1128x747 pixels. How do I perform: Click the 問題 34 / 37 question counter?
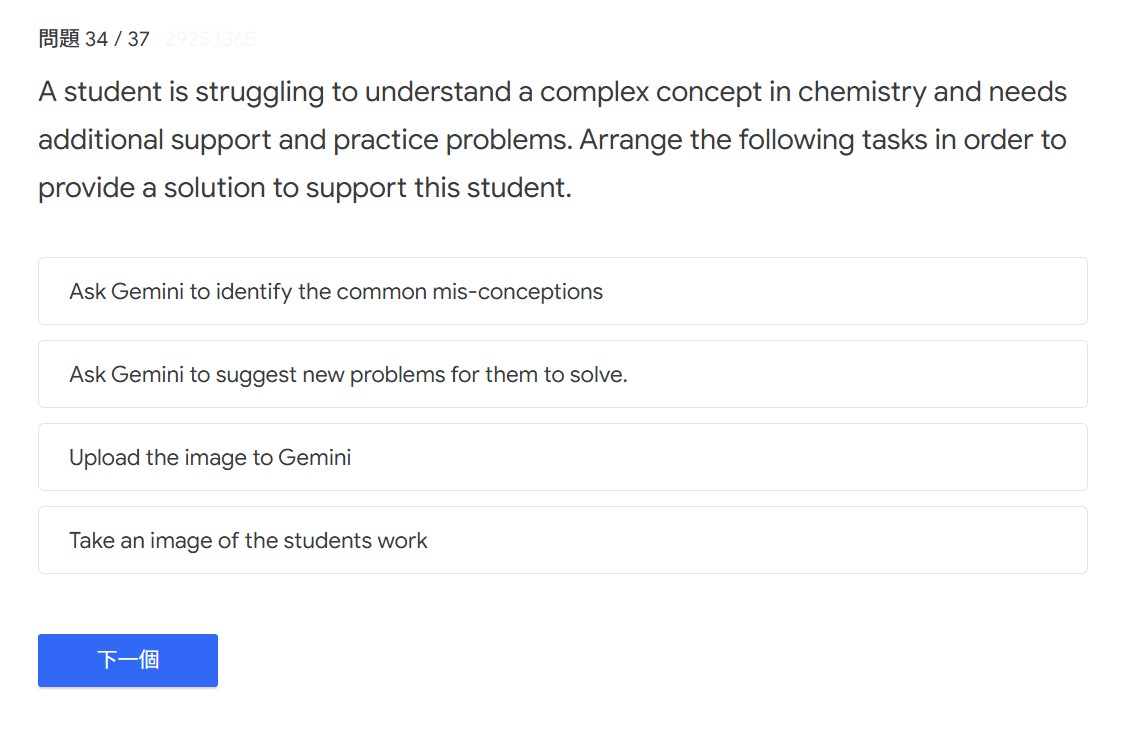(94, 39)
